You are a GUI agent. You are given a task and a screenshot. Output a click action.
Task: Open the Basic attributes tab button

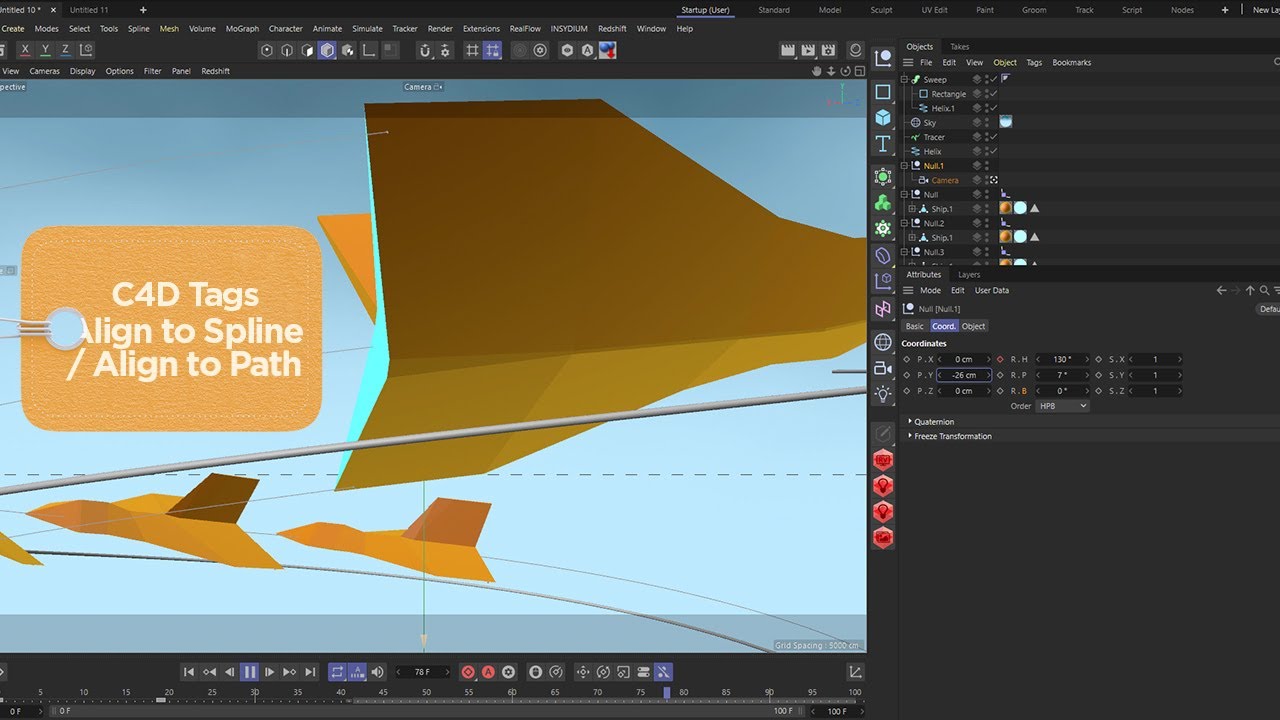[x=915, y=326]
